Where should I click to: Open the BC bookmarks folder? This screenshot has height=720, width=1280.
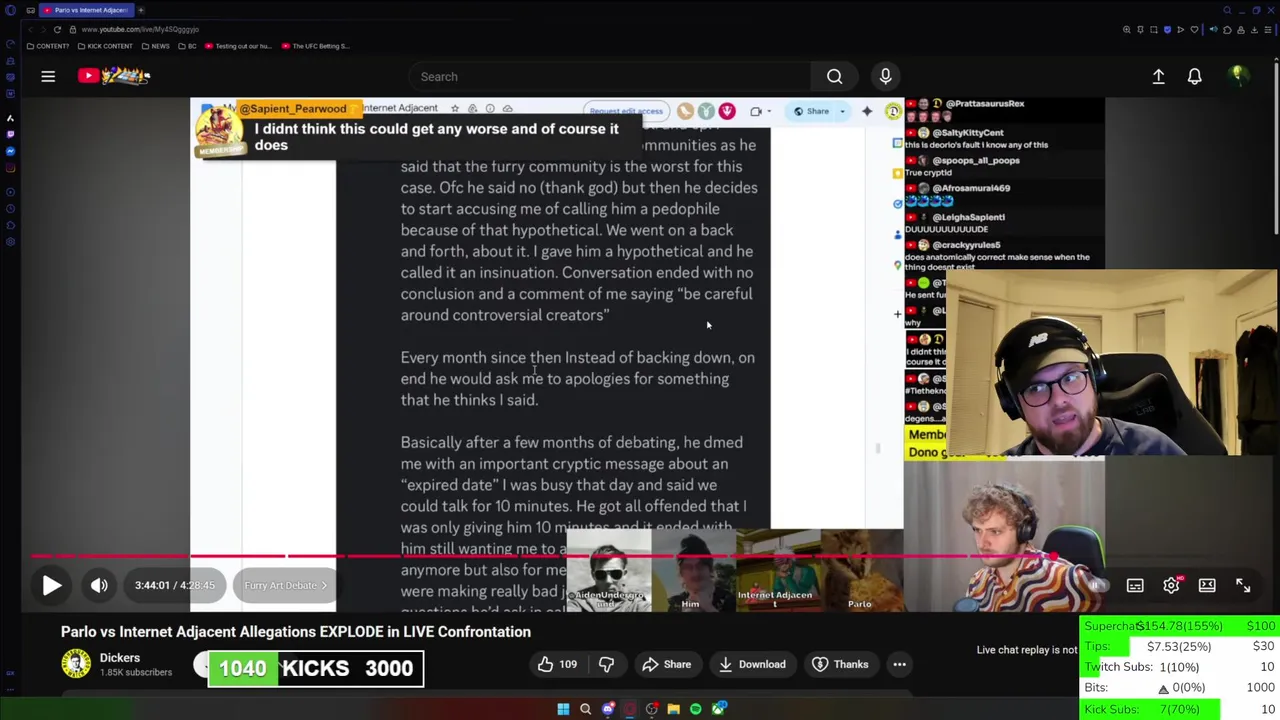tap(187, 46)
